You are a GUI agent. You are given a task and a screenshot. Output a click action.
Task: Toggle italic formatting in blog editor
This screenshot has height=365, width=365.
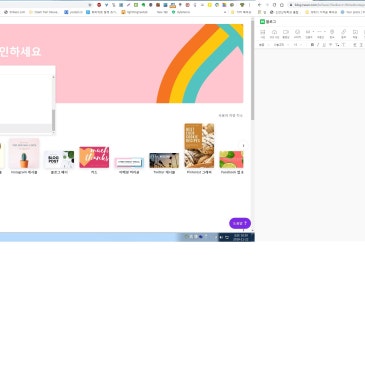(318, 45)
